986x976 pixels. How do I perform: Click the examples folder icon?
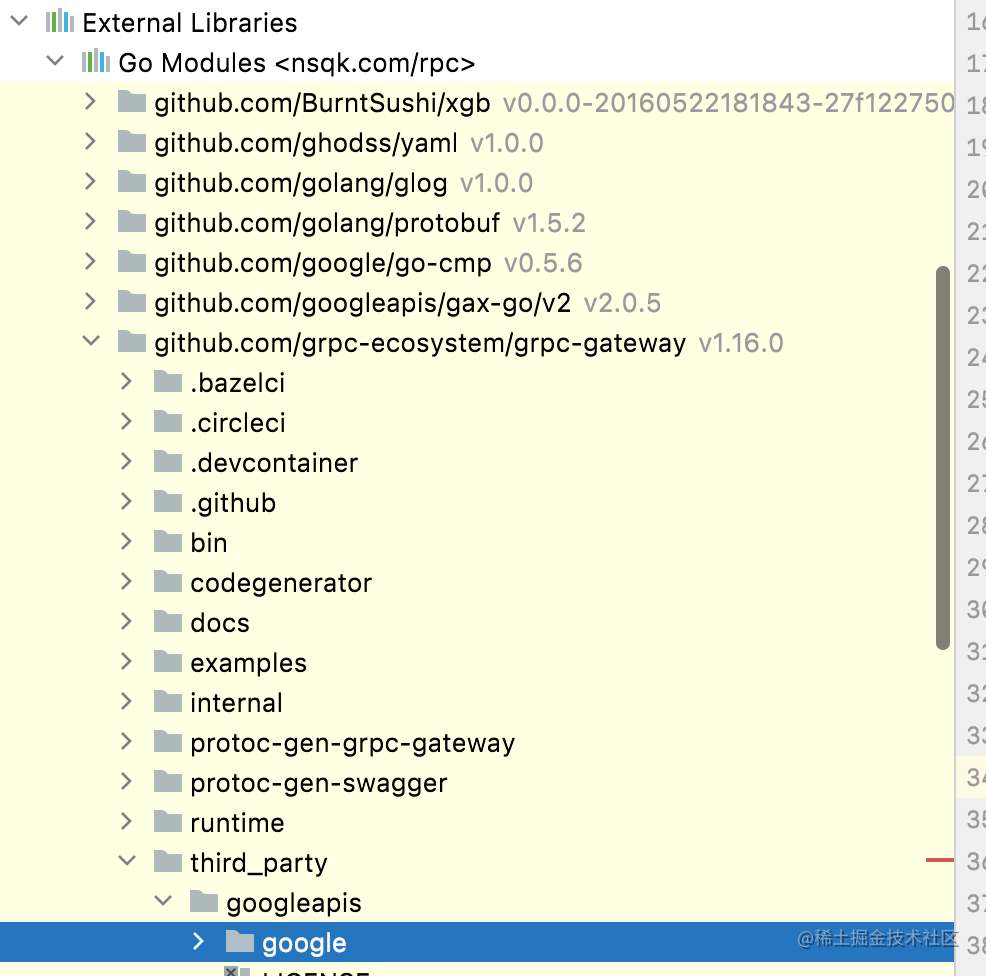(168, 661)
